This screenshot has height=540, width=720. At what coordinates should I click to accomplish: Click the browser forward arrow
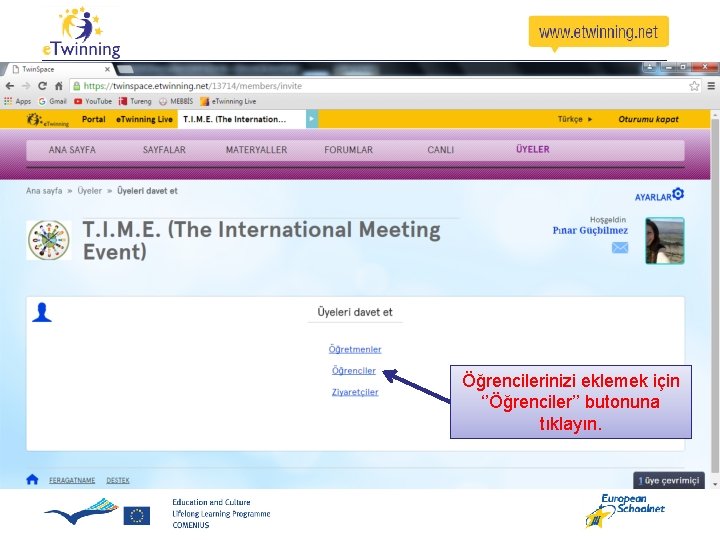(x=26, y=86)
